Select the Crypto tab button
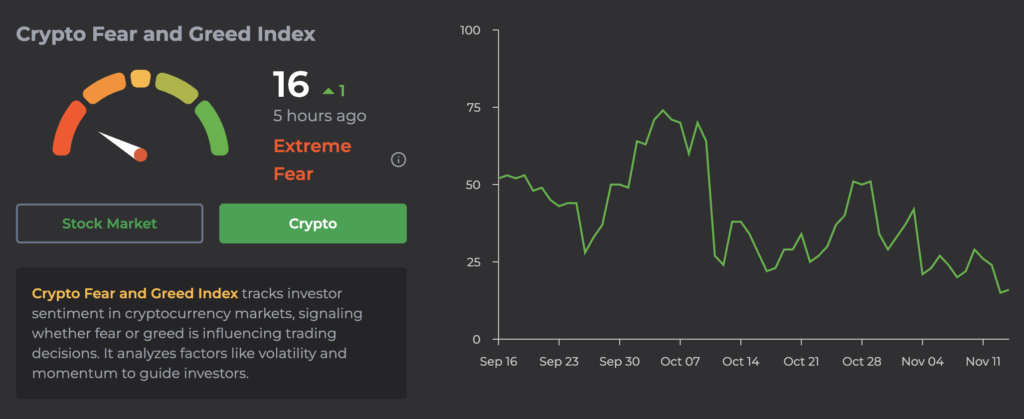The image size is (1024, 419). [x=312, y=223]
